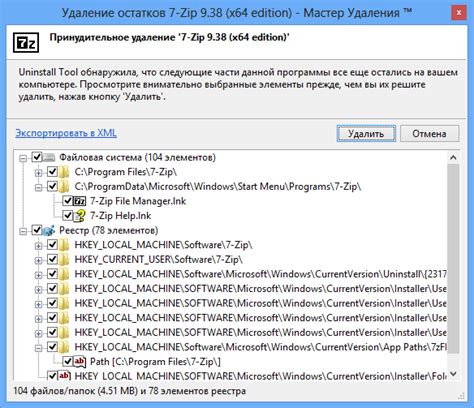Click folder icon of the Uninstall\{2317 key

64,274
